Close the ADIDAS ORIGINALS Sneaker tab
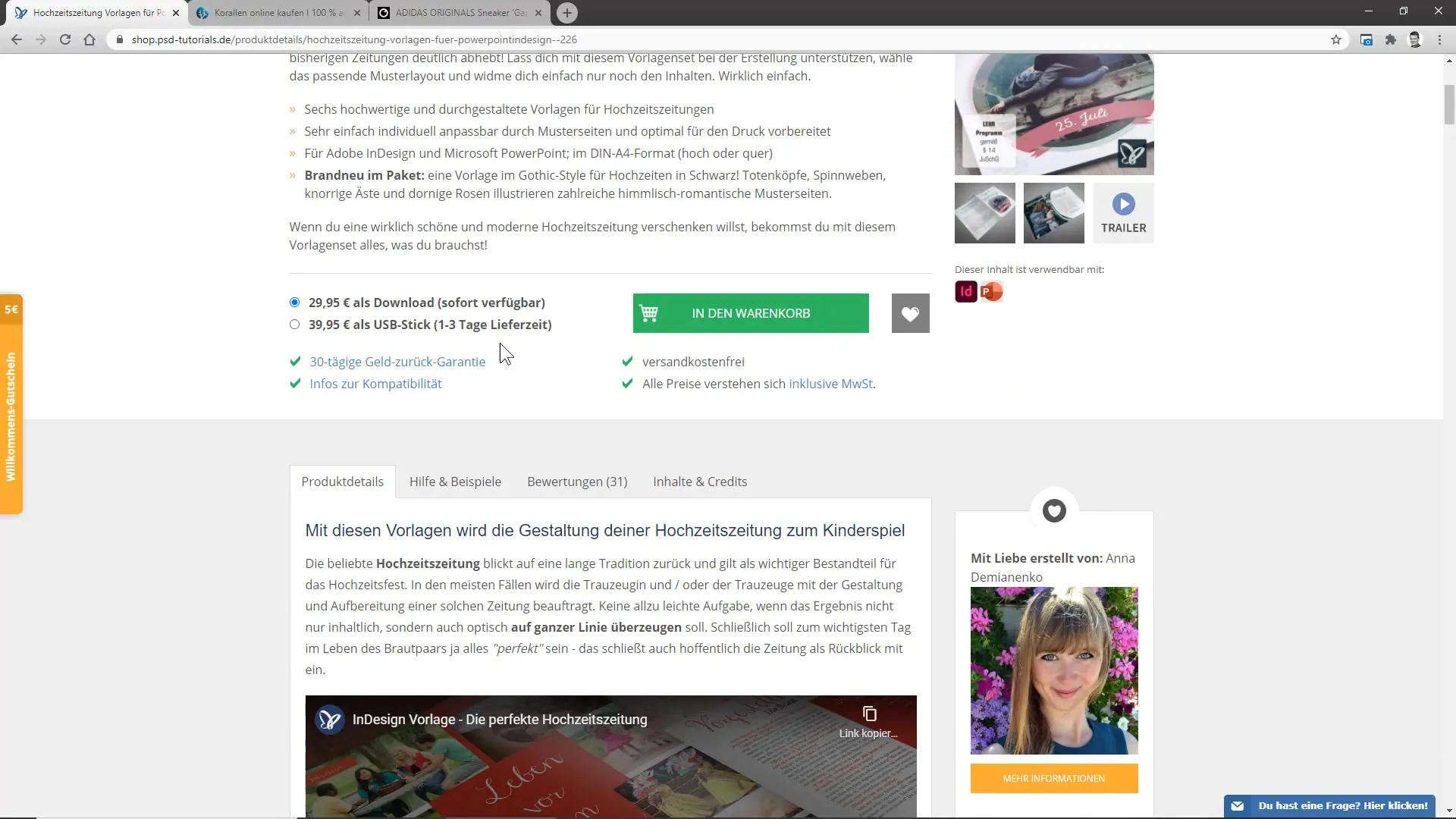1456x819 pixels. (x=538, y=13)
